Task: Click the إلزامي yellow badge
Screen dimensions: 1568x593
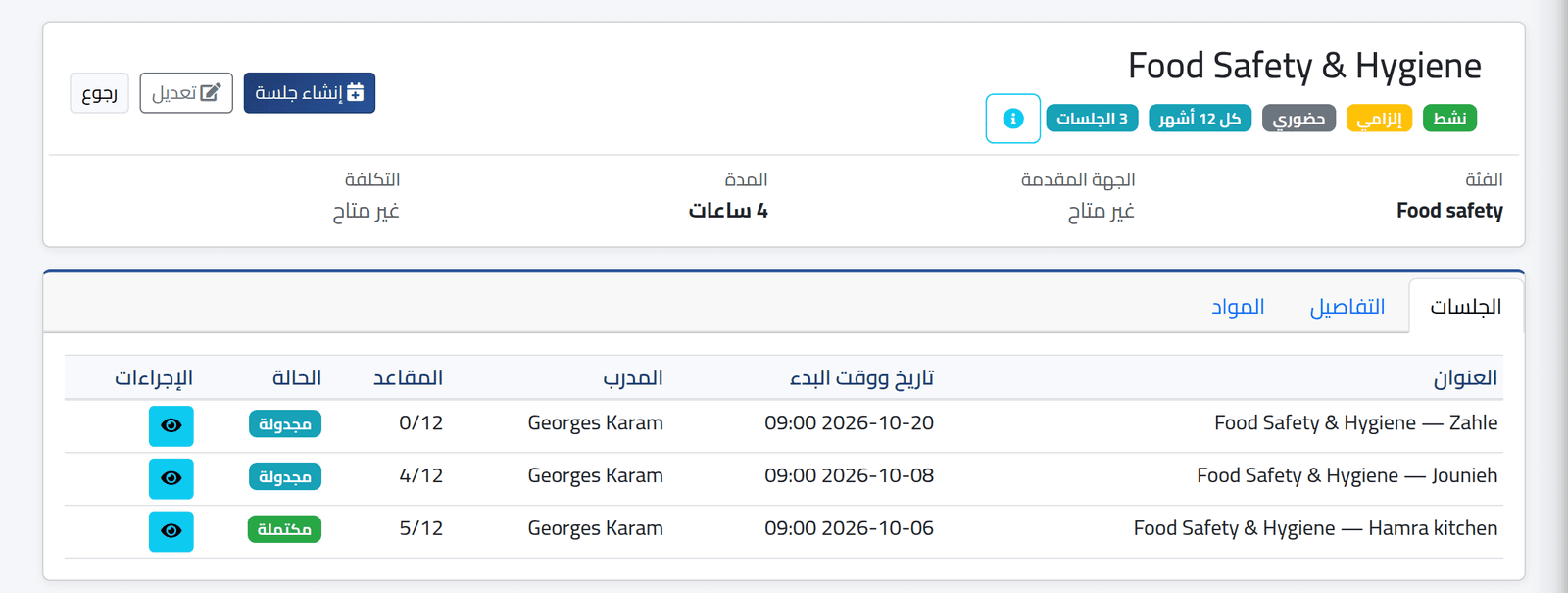Action: (x=1379, y=119)
